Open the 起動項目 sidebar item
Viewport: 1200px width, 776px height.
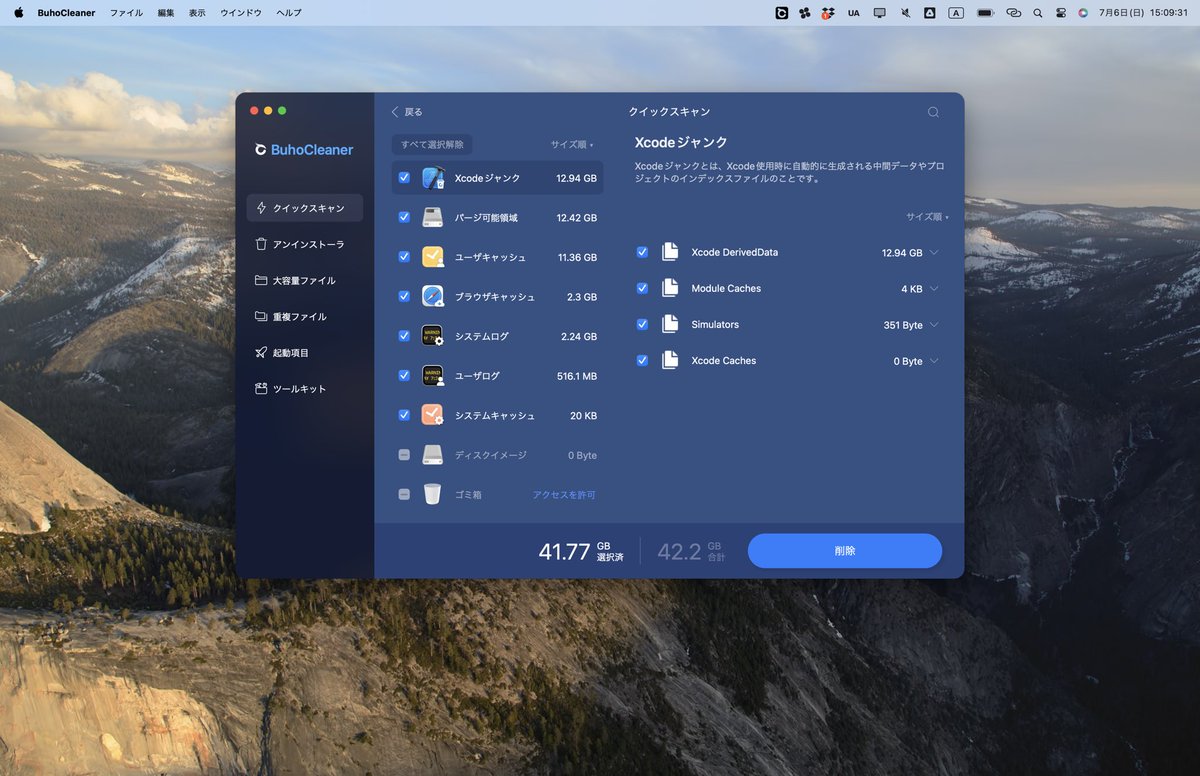(305, 352)
